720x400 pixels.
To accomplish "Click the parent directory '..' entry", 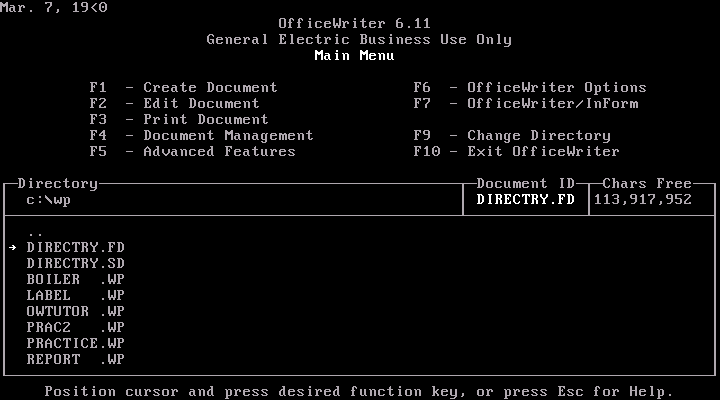I will (x=35, y=234).
